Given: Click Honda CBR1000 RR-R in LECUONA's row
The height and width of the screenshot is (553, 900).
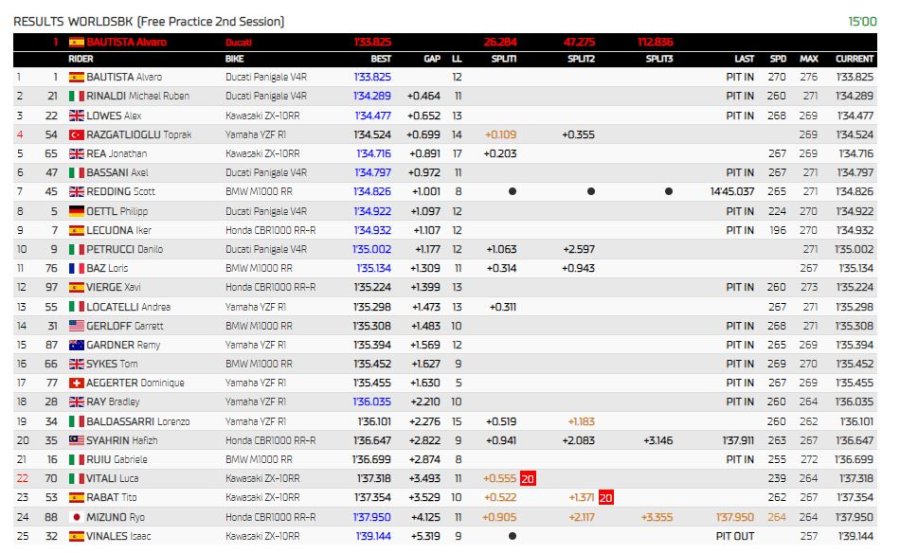Looking at the screenshot, I should click(270, 230).
